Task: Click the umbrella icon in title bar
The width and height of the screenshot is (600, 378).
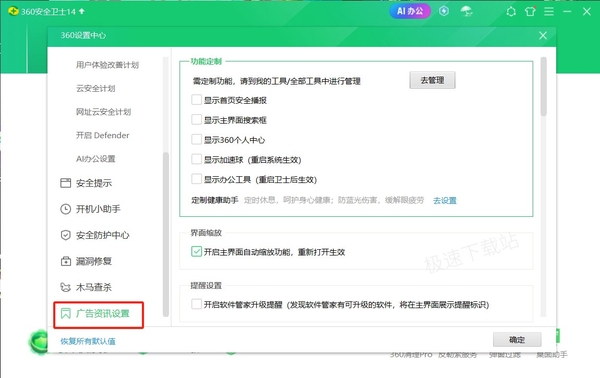Action: (466, 11)
